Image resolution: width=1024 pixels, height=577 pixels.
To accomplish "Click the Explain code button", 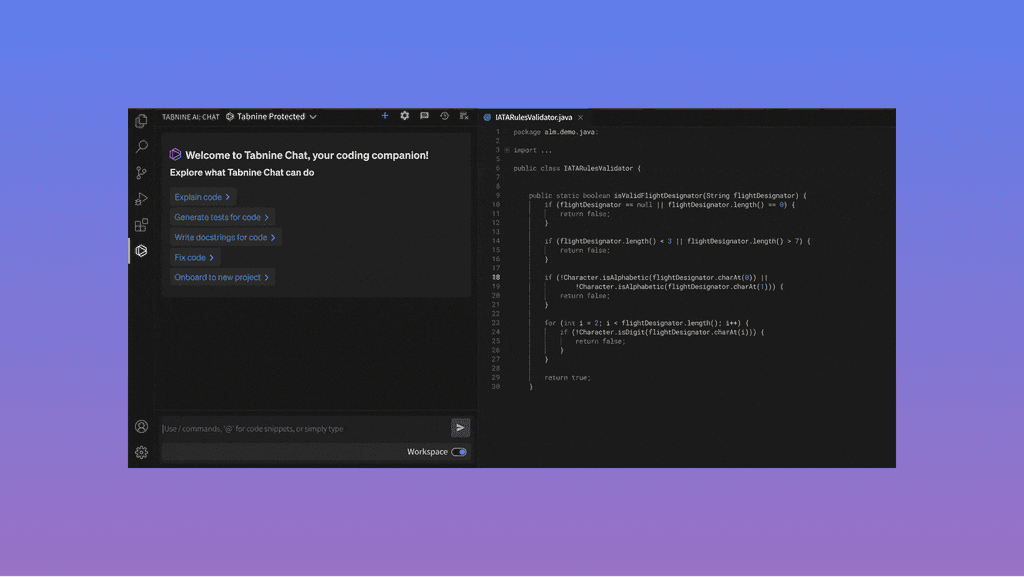I will (203, 197).
